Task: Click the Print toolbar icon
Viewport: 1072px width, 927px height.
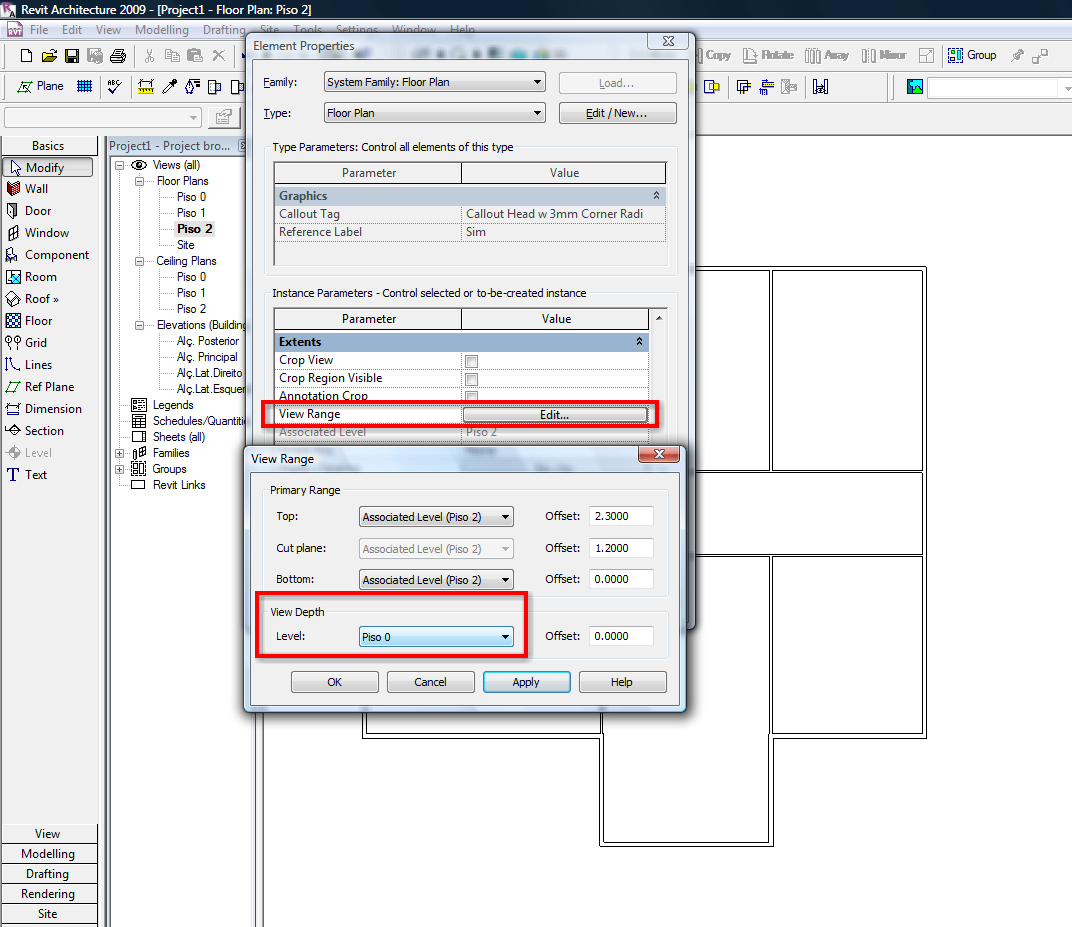Action: click(x=118, y=56)
